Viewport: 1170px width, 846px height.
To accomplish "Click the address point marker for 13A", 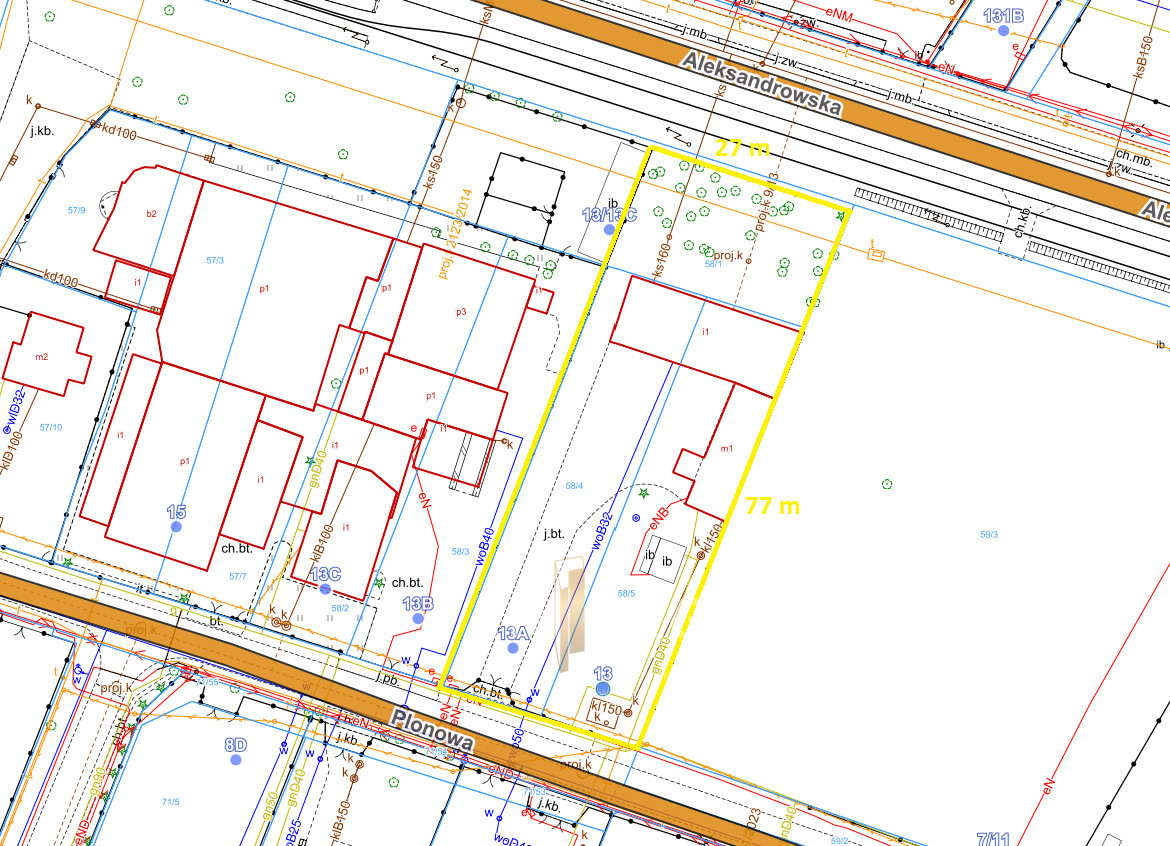I will click(513, 648).
